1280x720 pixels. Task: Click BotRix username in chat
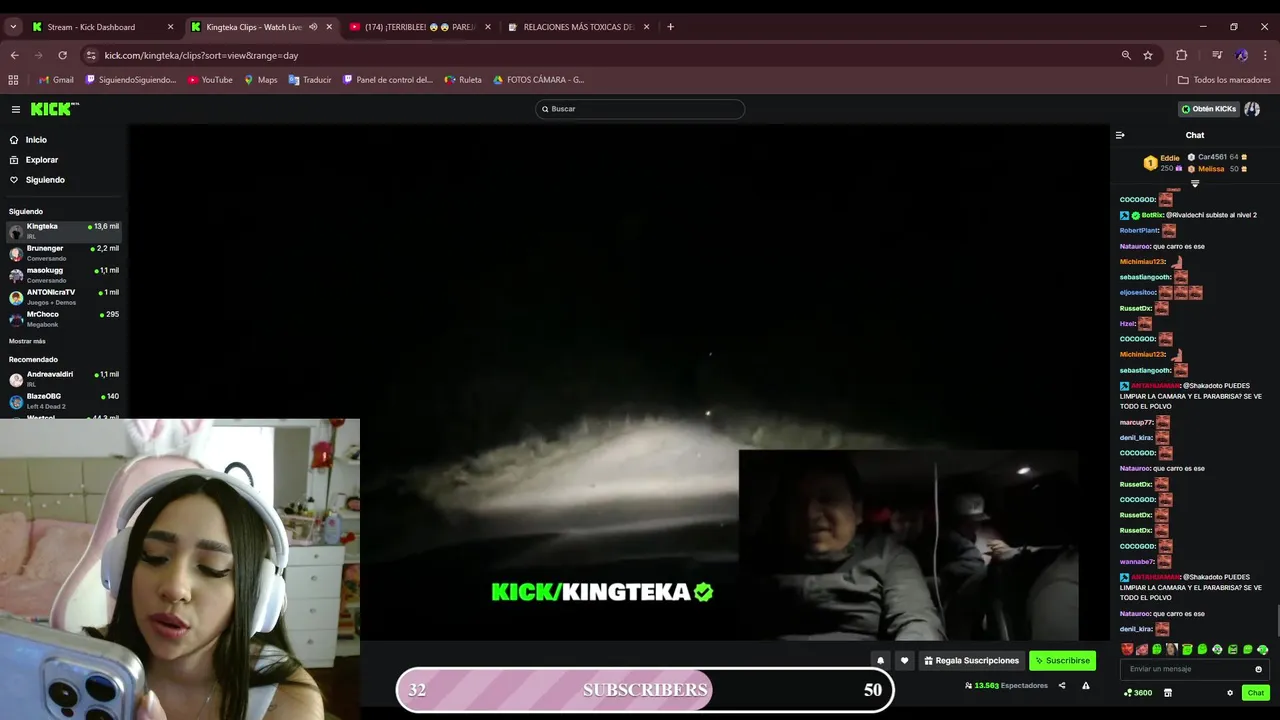click(1152, 215)
